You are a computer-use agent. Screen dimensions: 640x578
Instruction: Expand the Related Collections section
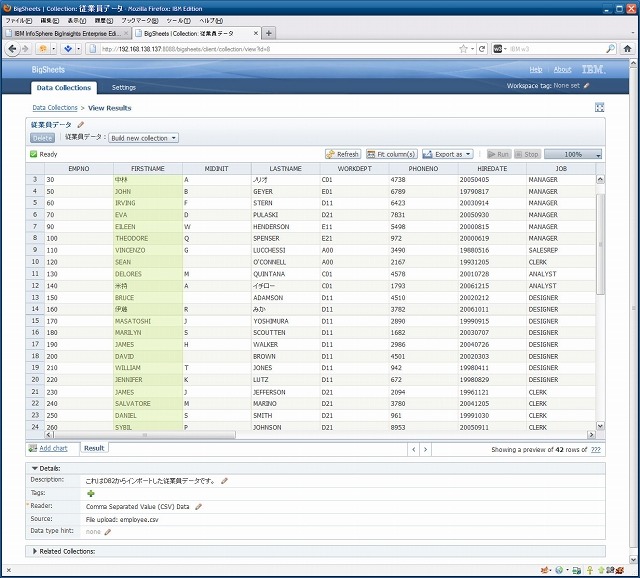(35, 551)
